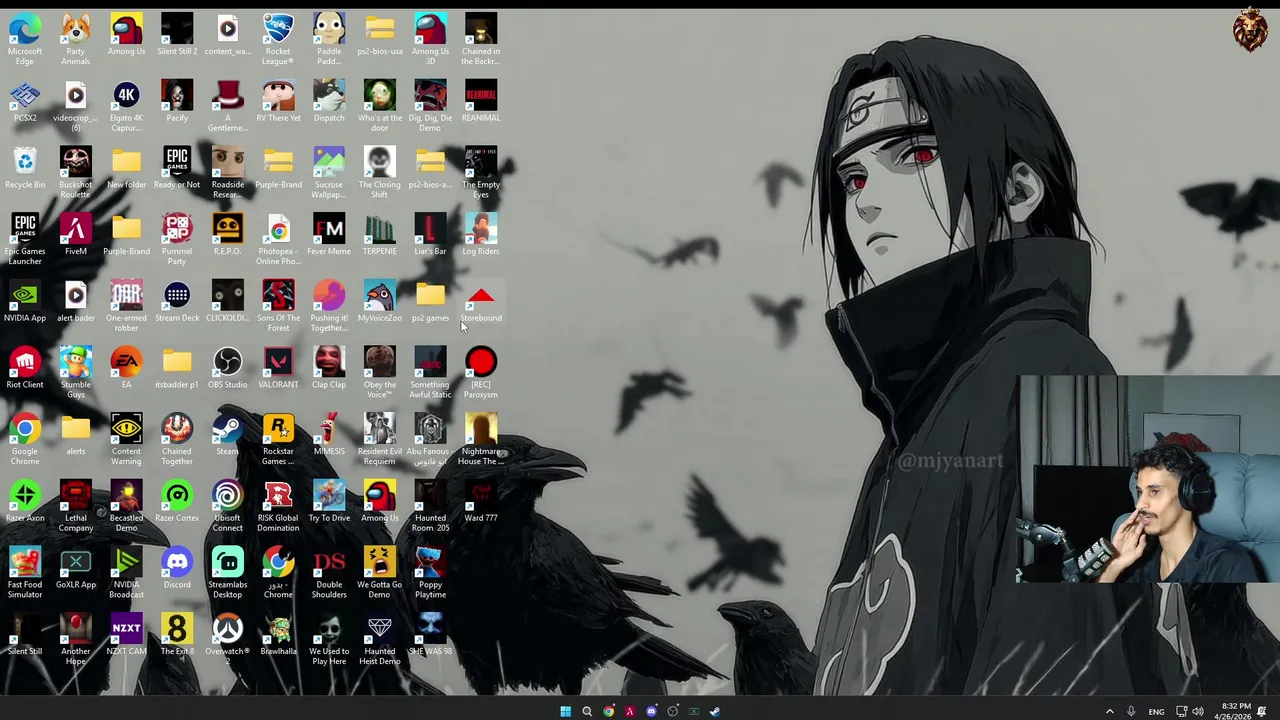Select the NVIDIA App icon

click(25, 302)
